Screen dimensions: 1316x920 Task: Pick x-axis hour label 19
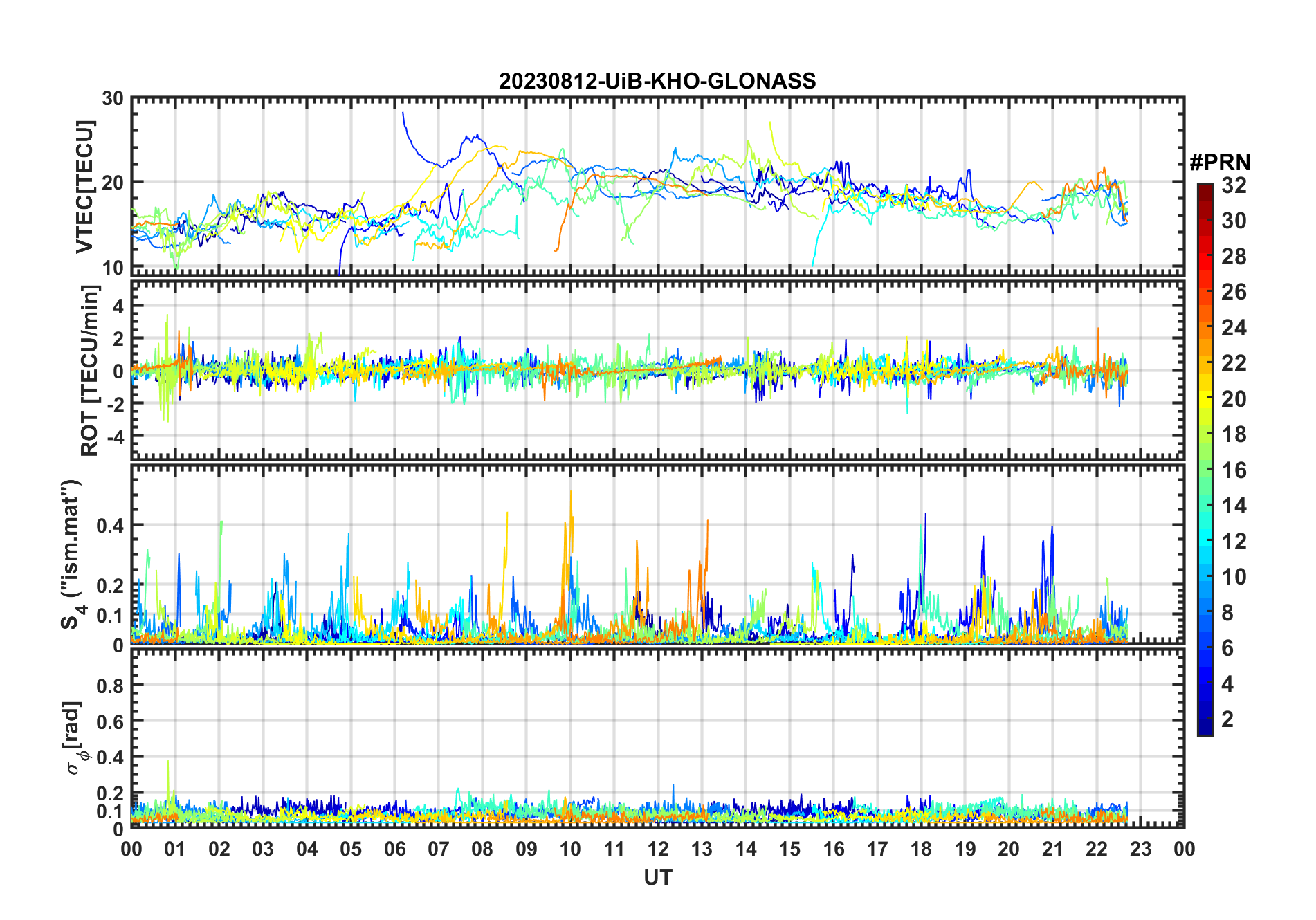[965, 849]
